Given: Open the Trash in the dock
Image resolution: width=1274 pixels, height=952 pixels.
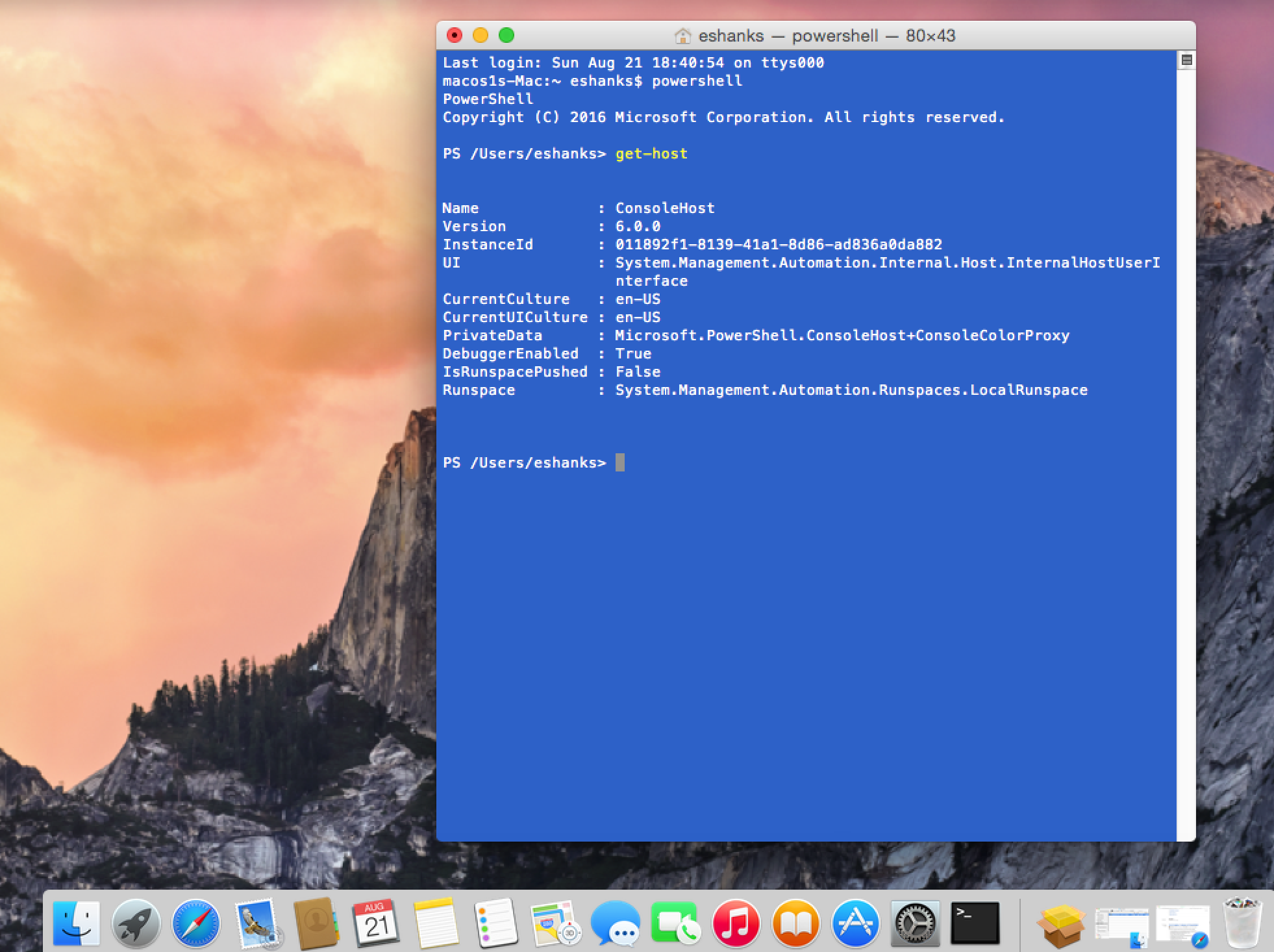Looking at the screenshot, I should tap(1242, 923).
